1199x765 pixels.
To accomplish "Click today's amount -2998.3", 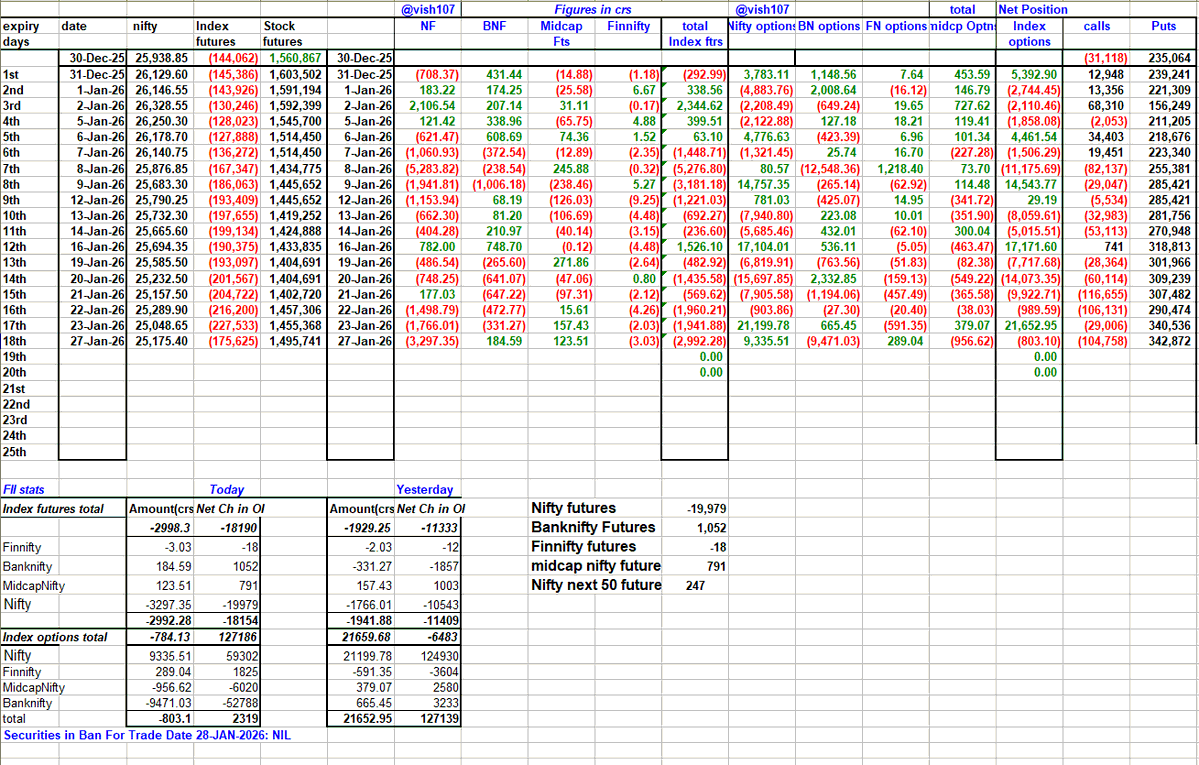I will (171, 528).
